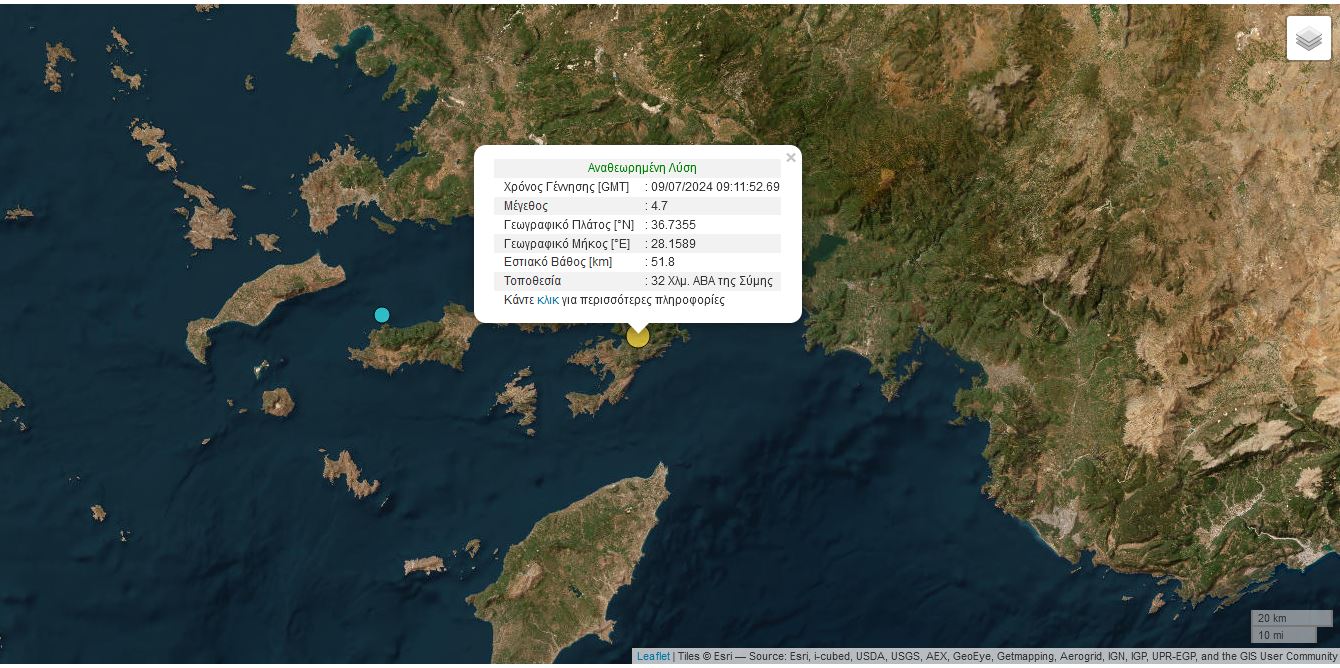Open the Leaflet attribution link
This screenshot has height=668, width=1340.
pos(653,657)
